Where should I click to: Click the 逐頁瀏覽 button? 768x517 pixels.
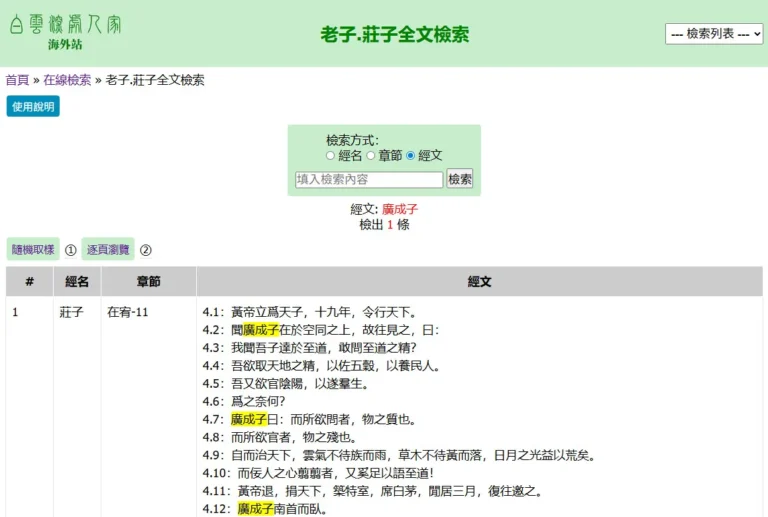tap(108, 250)
